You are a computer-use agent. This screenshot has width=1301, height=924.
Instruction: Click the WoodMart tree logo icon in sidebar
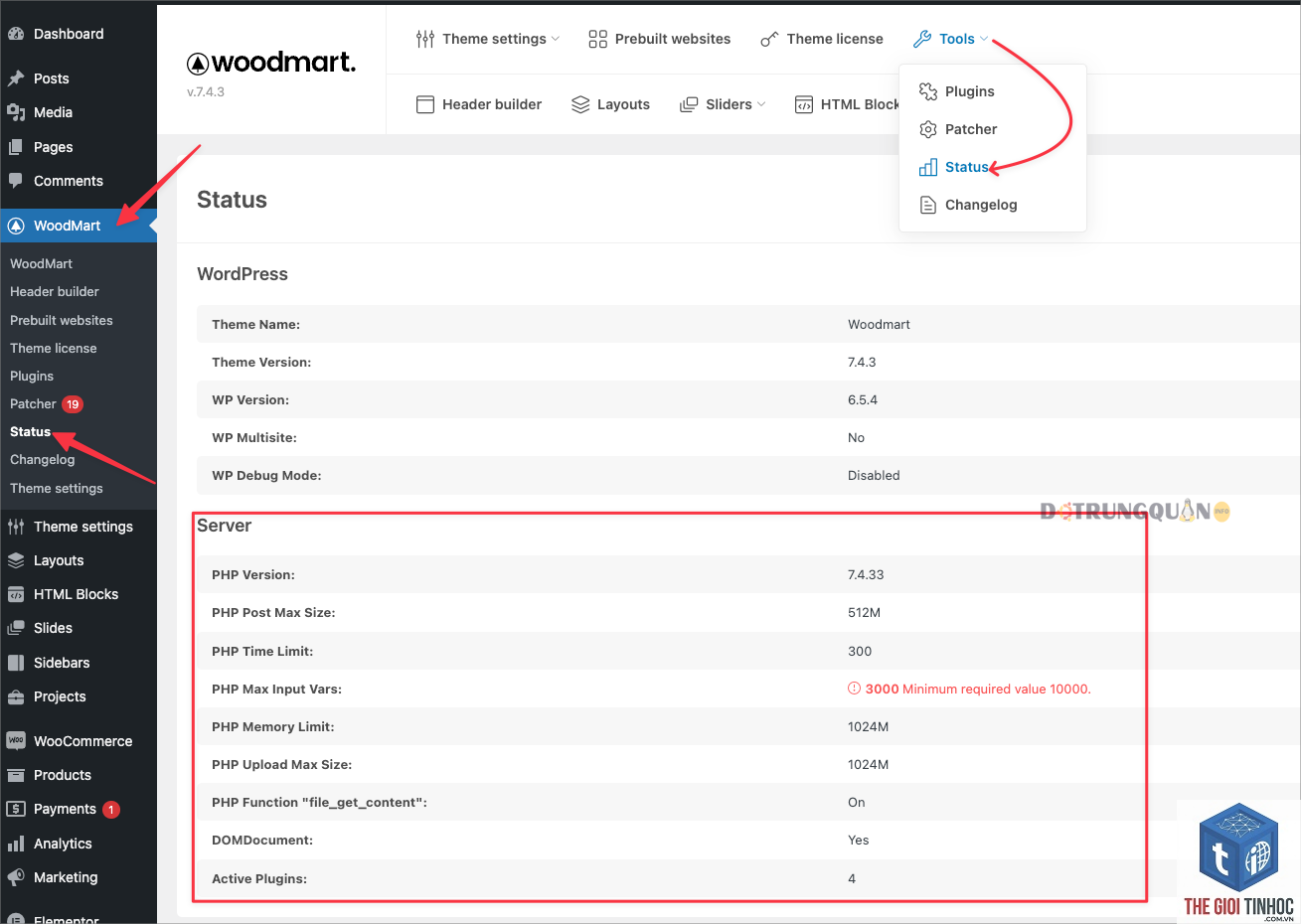coord(16,226)
